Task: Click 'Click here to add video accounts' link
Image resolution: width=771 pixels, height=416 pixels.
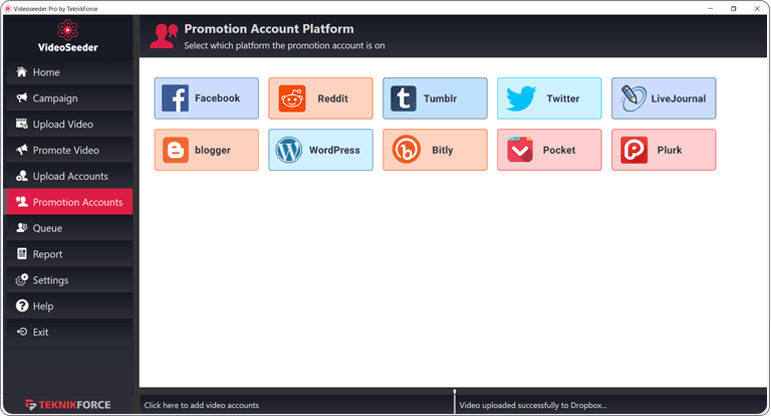Action: 201,405
